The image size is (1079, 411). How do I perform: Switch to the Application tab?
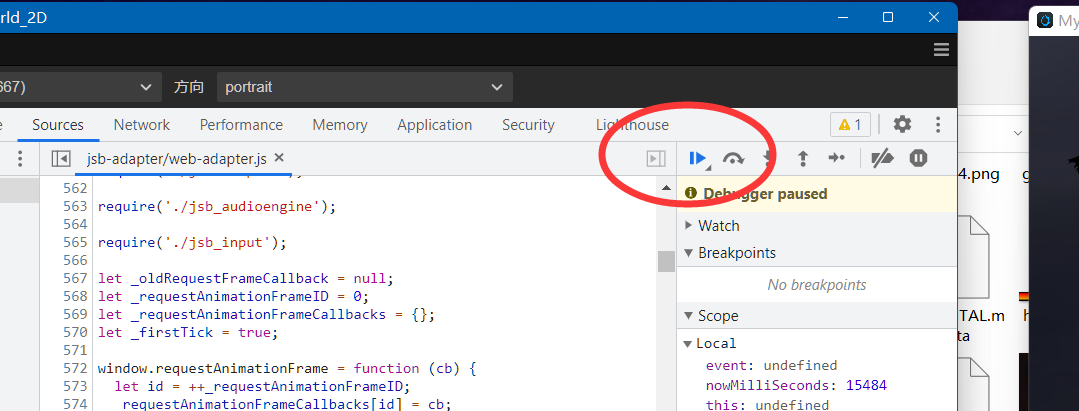[x=435, y=125]
